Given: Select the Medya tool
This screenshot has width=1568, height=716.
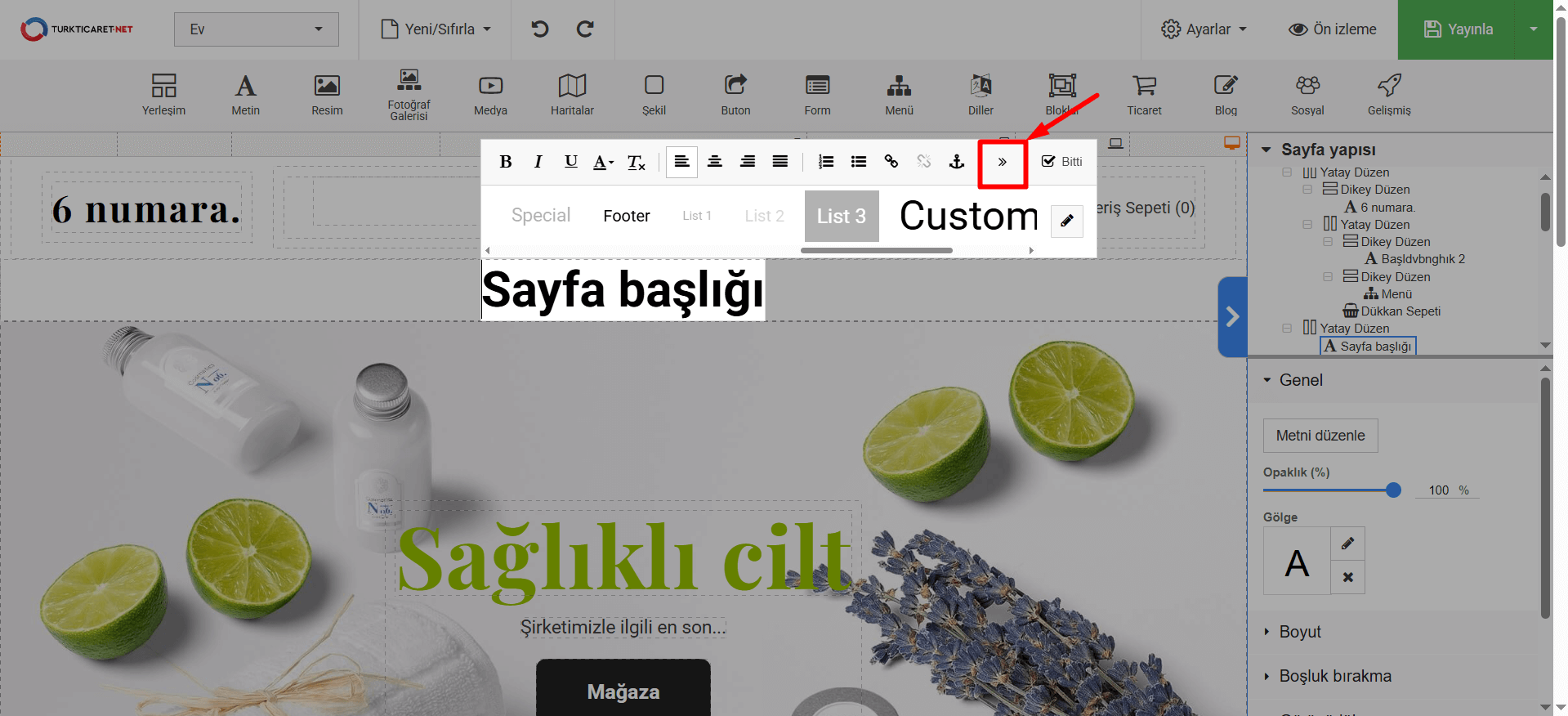Looking at the screenshot, I should coord(490,94).
